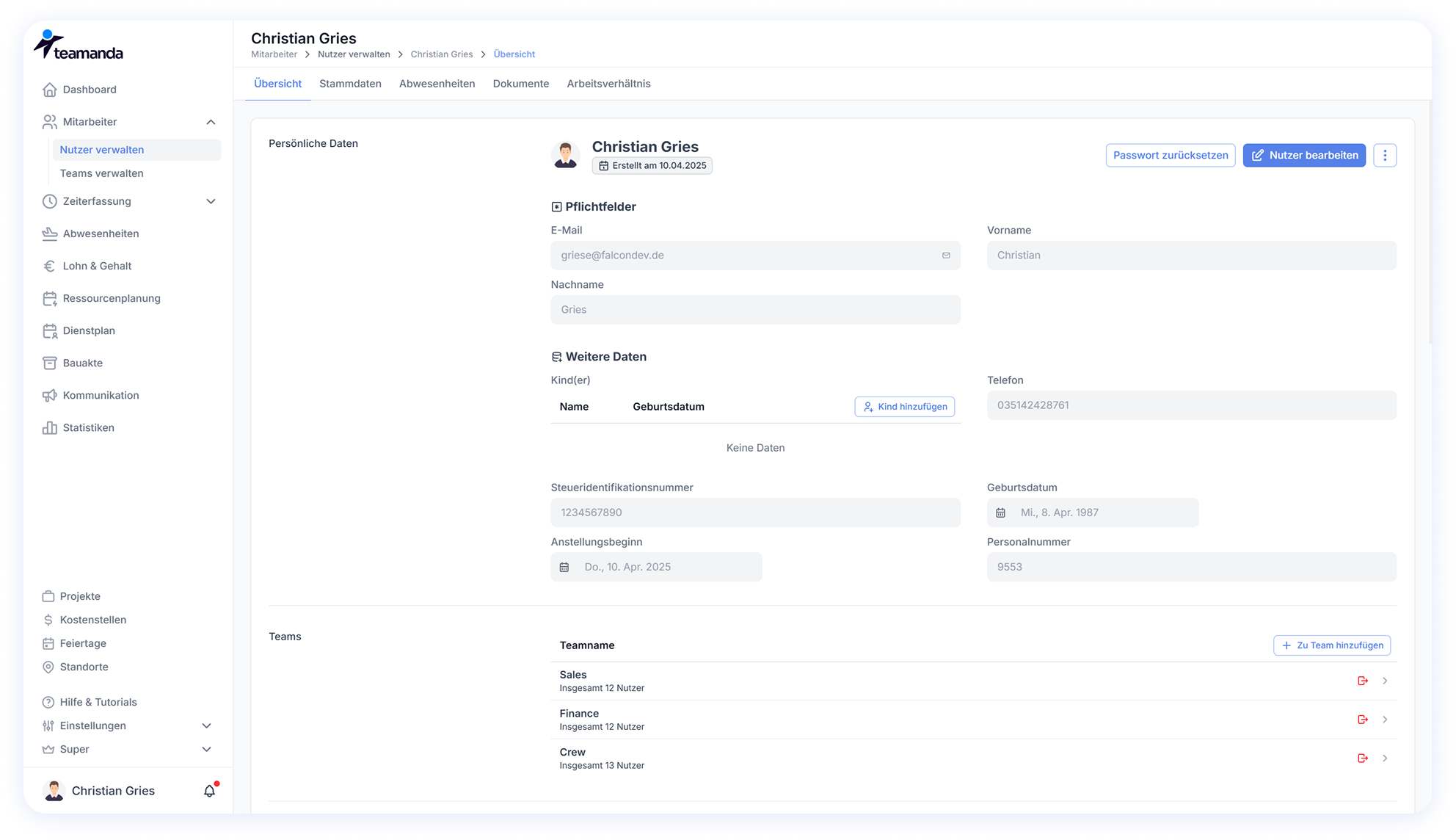Click the Telefon input field
1456x840 pixels.
pyautogui.click(x=1191, y=405)
